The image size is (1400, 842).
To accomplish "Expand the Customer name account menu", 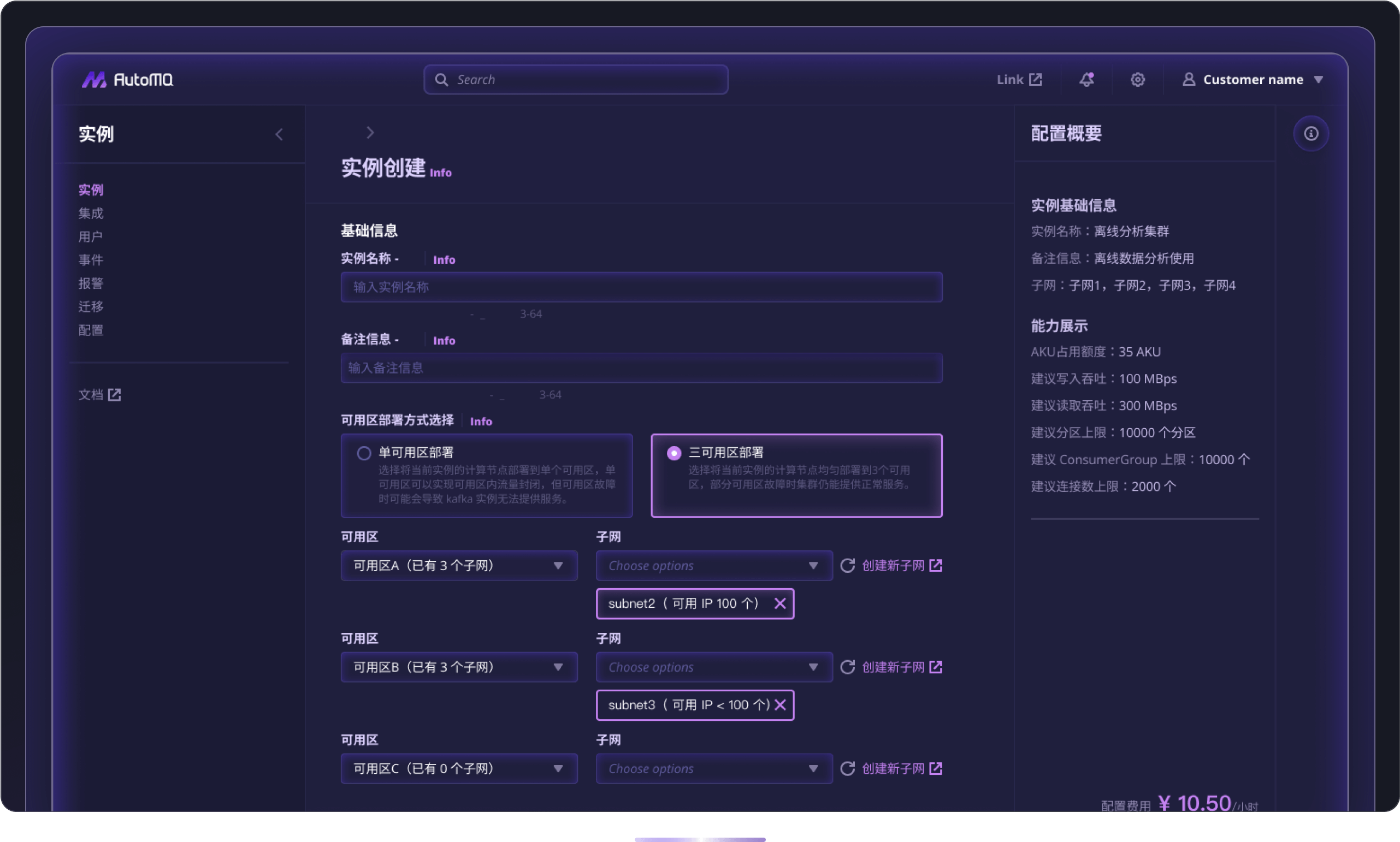I will (1253, 79).
